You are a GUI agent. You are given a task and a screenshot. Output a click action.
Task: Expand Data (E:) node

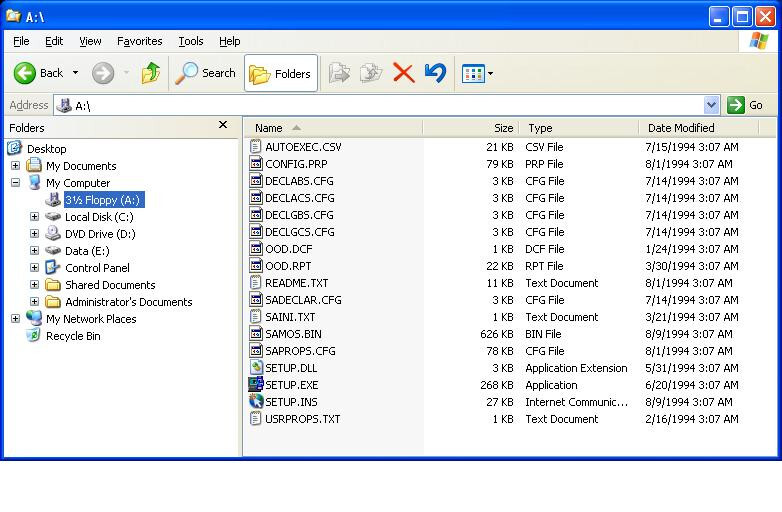[34, 250]
